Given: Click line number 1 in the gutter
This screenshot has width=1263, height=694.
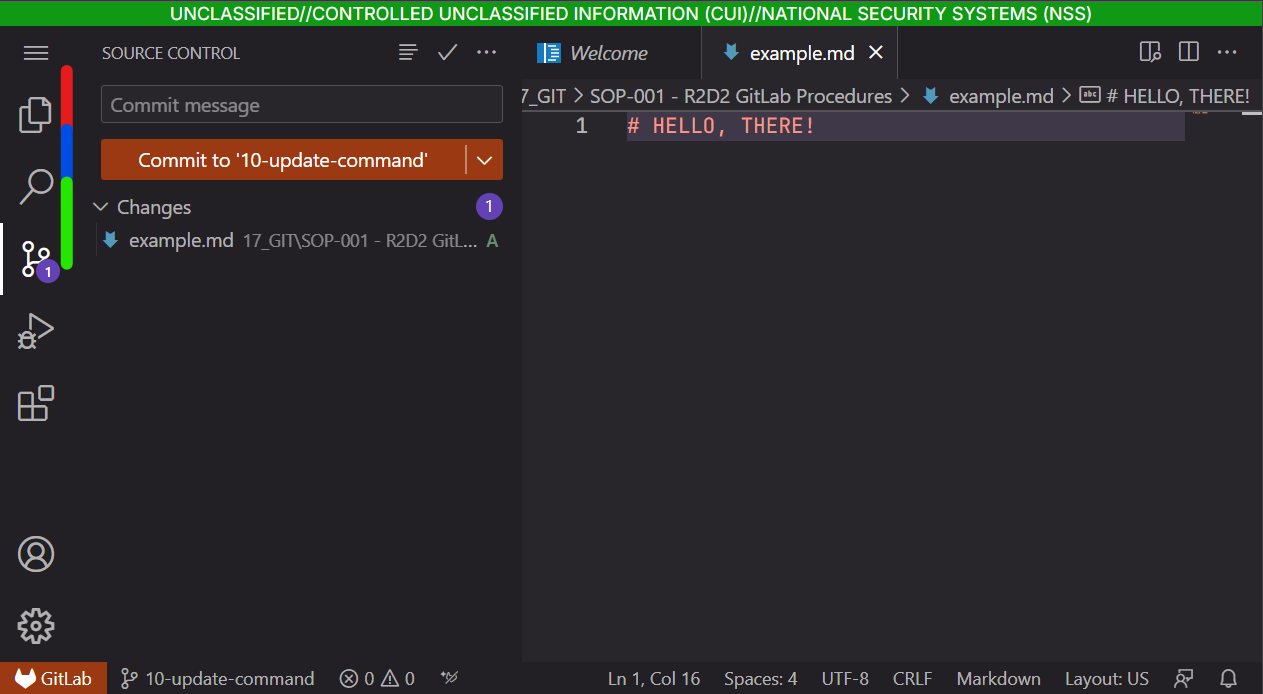Looking at the screenshot, I should pos(582,126).
